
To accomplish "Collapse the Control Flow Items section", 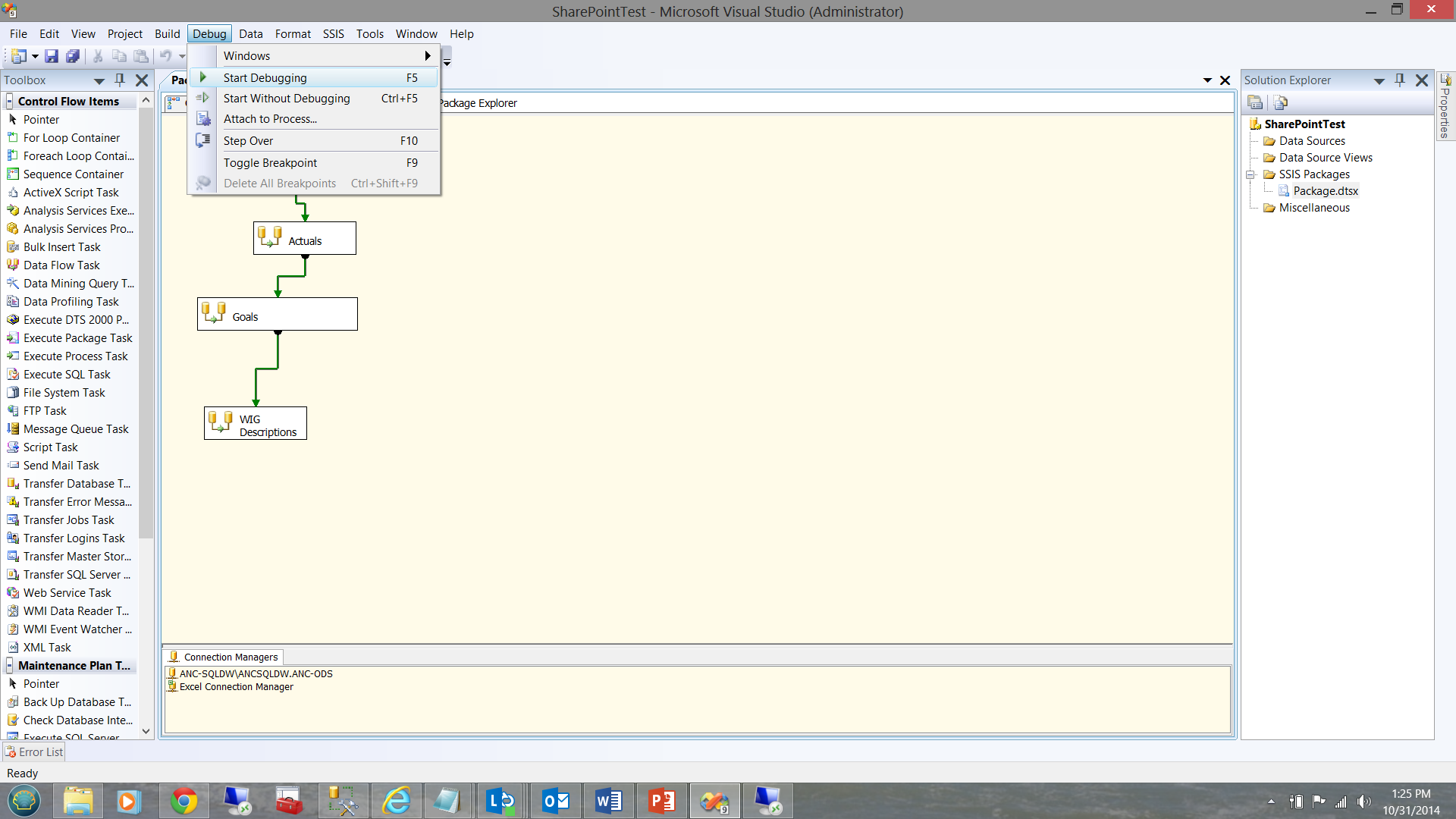I will tap(10, 102).
